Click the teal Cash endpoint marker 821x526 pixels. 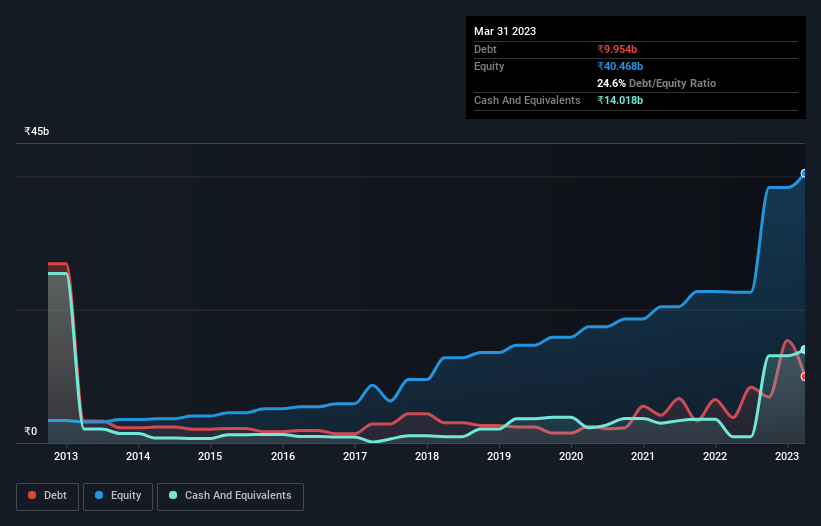(x=804, y=350)
